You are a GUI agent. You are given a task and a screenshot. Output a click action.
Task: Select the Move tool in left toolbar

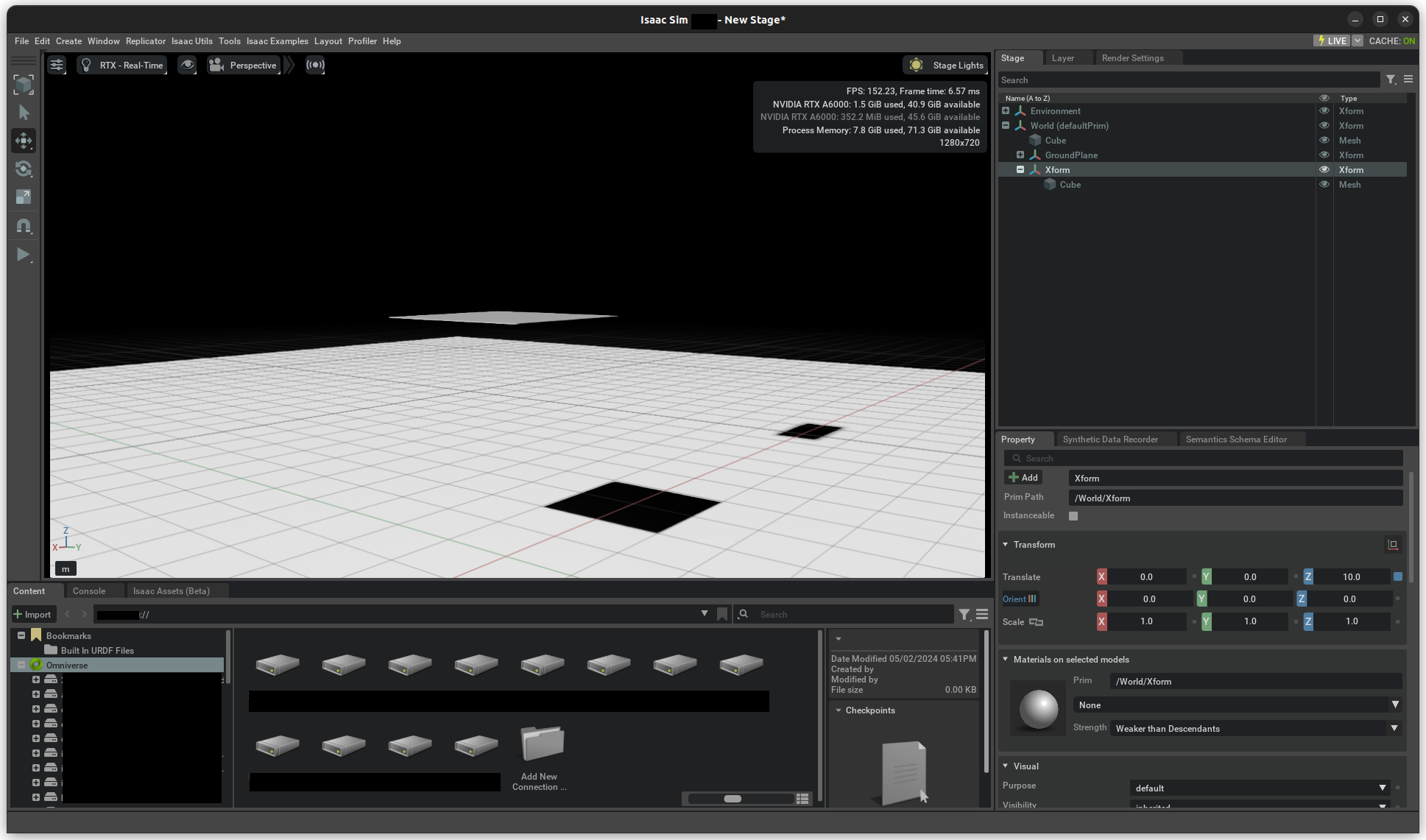[x=24, y=141]
